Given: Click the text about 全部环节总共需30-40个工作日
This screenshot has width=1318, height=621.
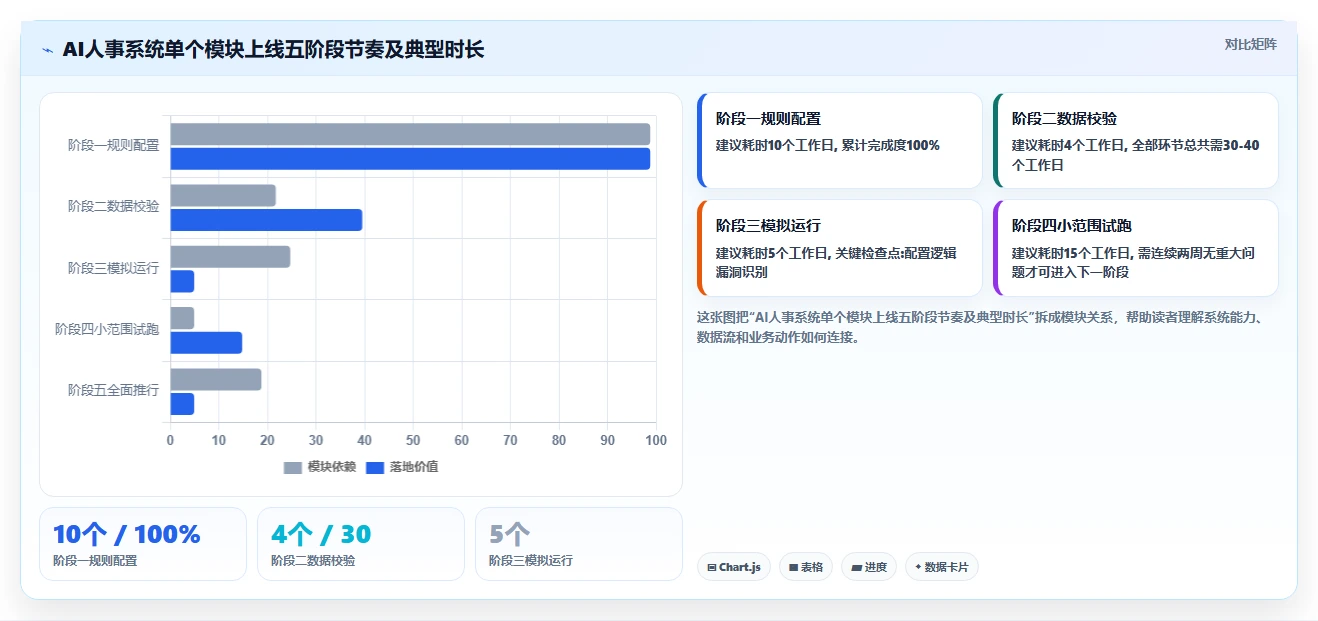Looking at the screenshot, I should (1136, 155).
